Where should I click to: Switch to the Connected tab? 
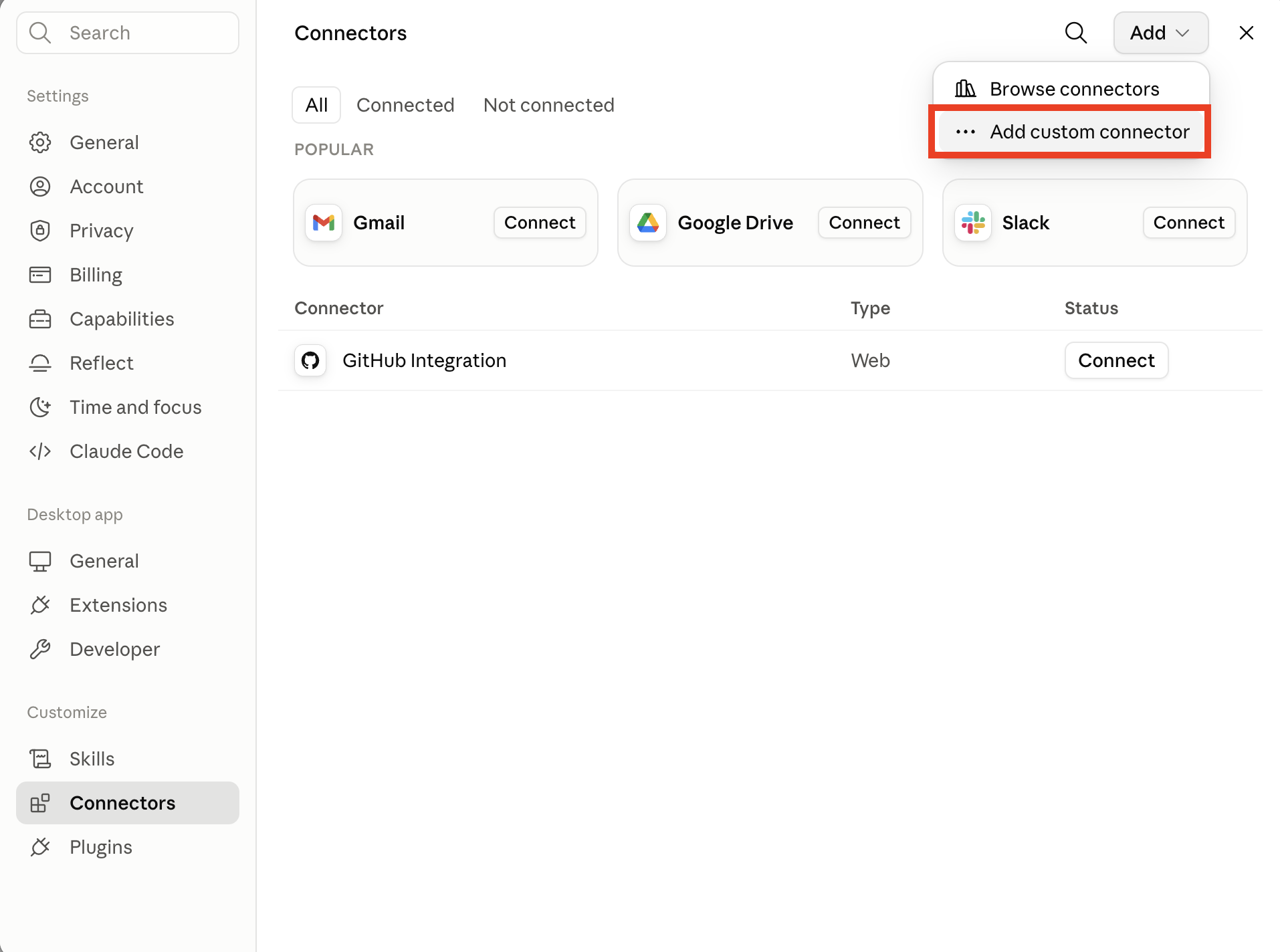pyautogui.click(x=405, y=105)
